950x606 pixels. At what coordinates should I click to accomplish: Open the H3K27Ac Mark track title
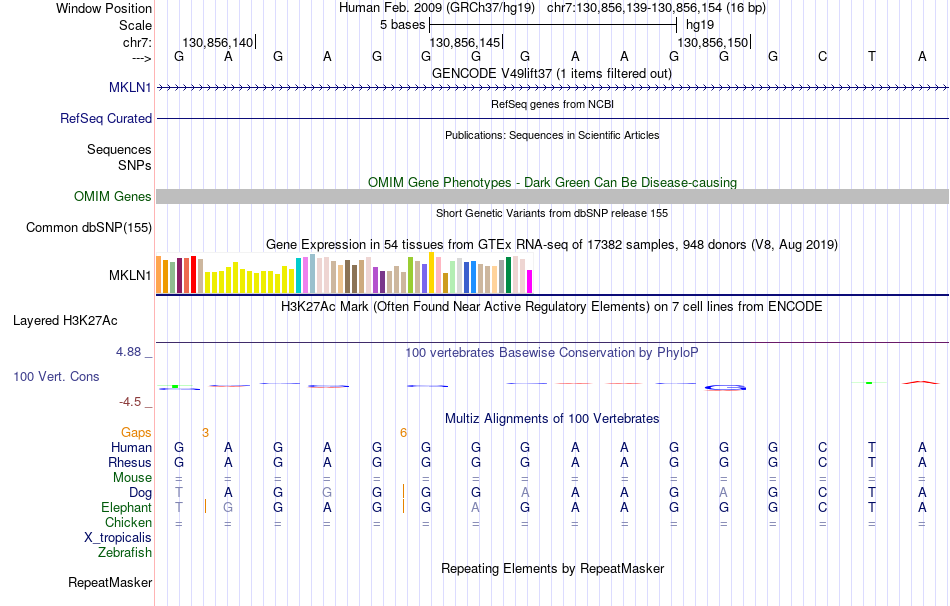click(551, 307)
